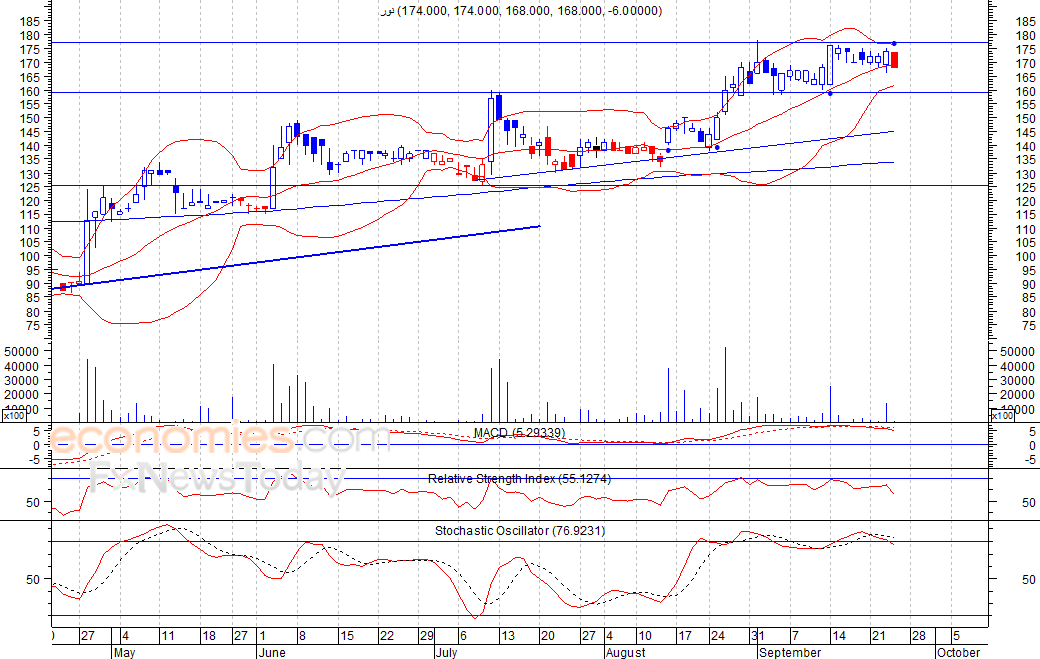
Task: Click the x100 volume multiplier box on the right axis
Action: coord(1002,416)
